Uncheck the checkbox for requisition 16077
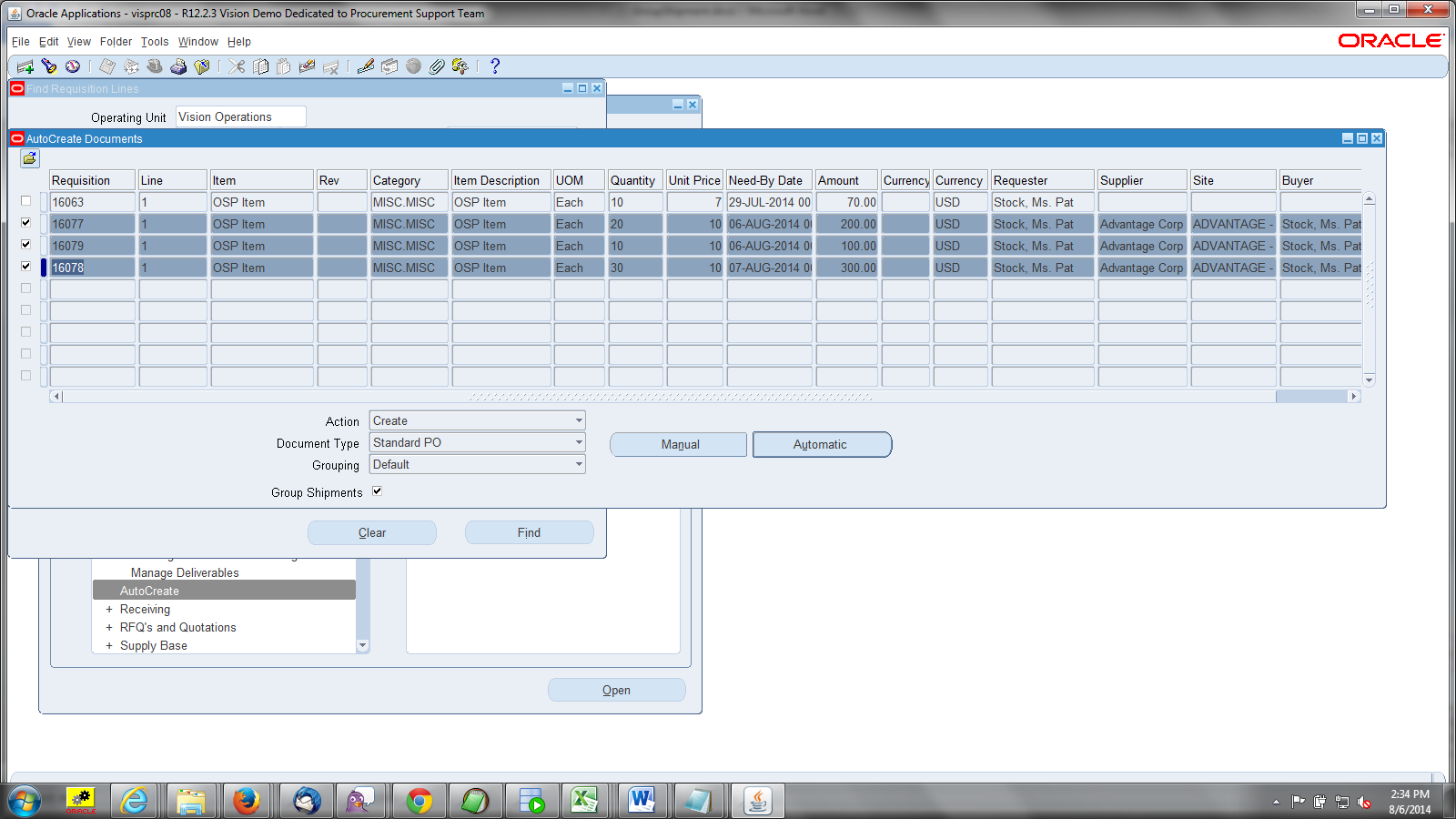 tap(25, 223)
